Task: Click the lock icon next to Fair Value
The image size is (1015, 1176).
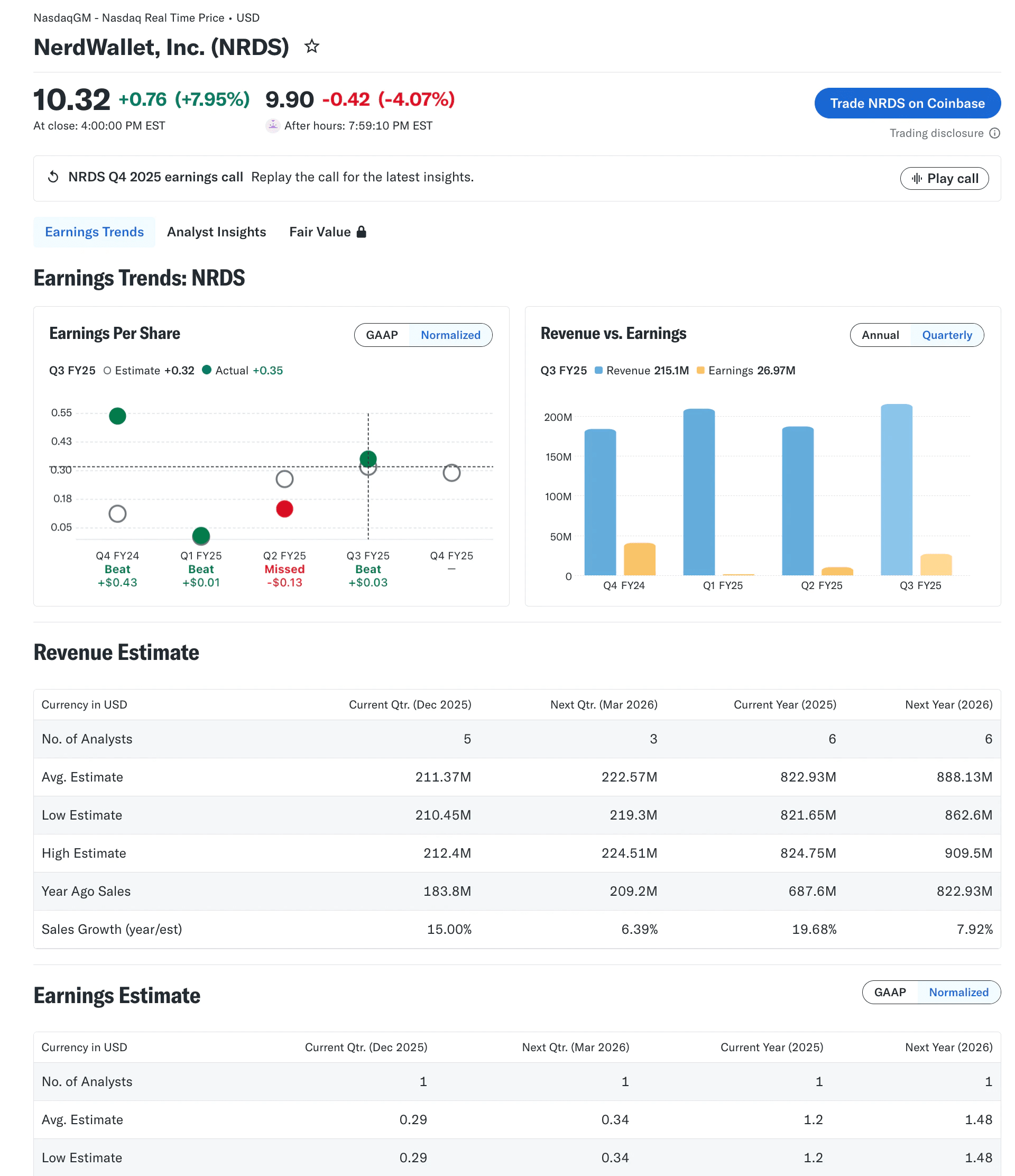Action: (362, 232)
